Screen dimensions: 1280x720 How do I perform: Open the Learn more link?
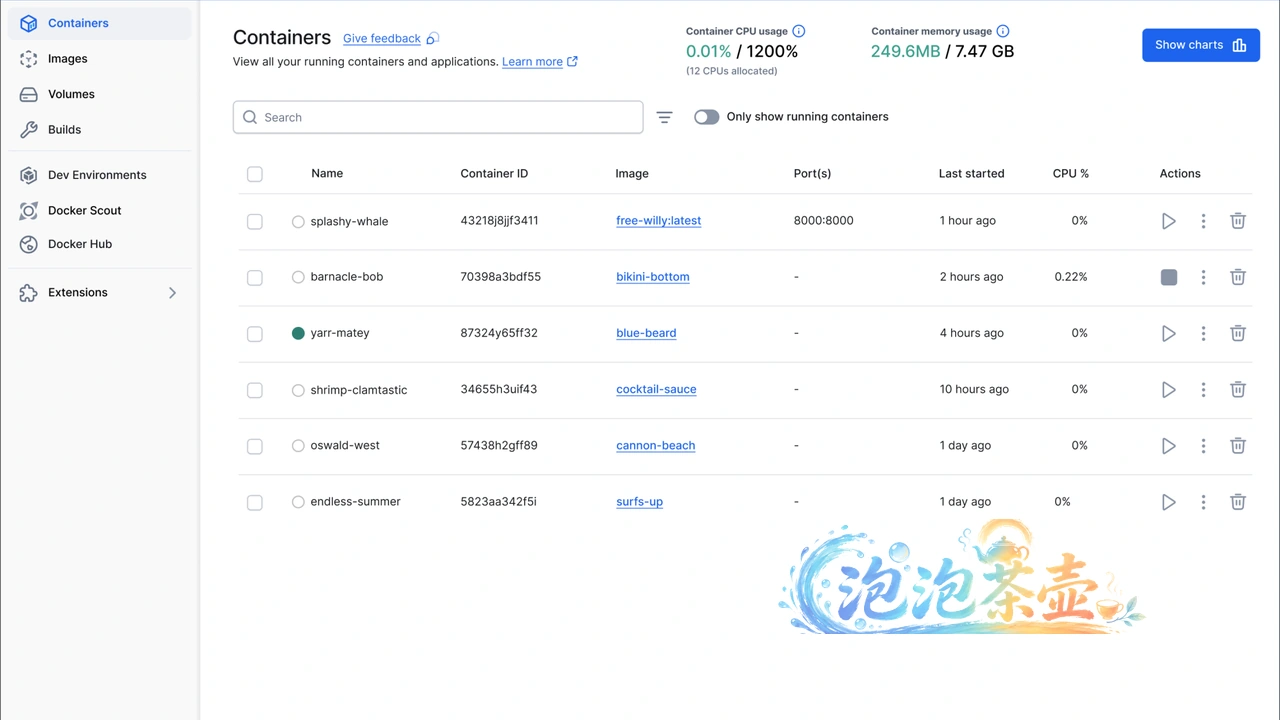532,62
